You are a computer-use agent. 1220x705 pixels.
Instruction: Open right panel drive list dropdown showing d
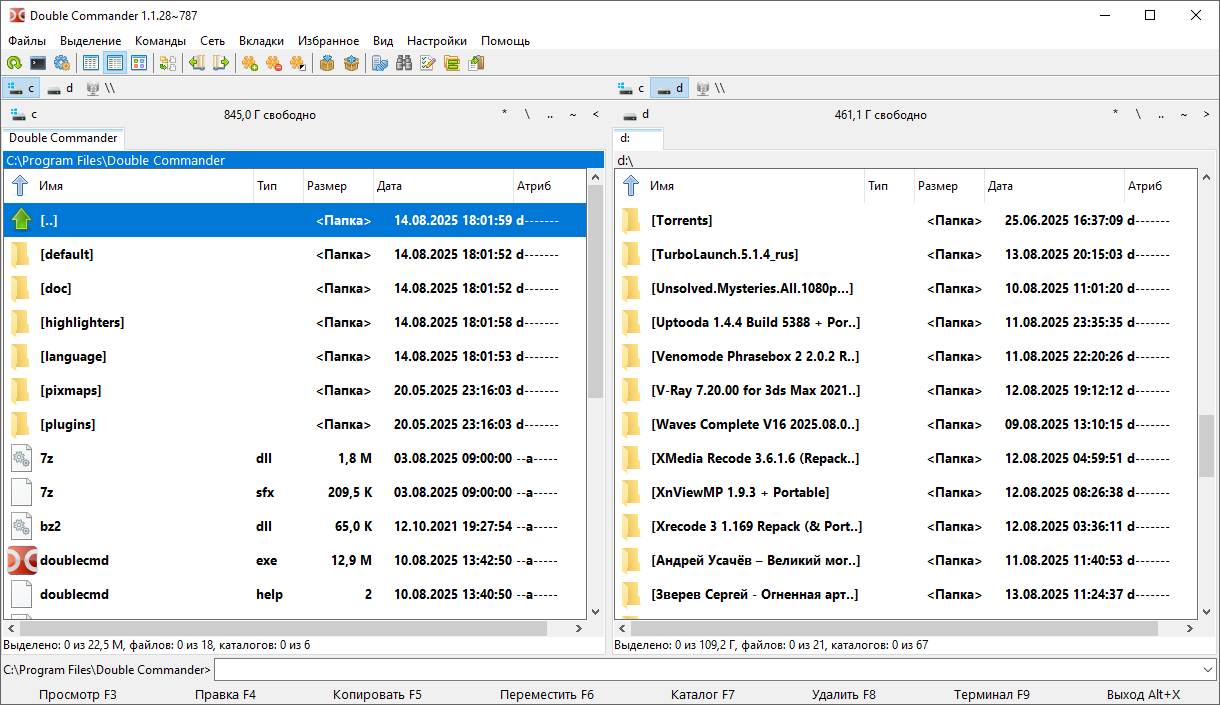tap(634, 114)
